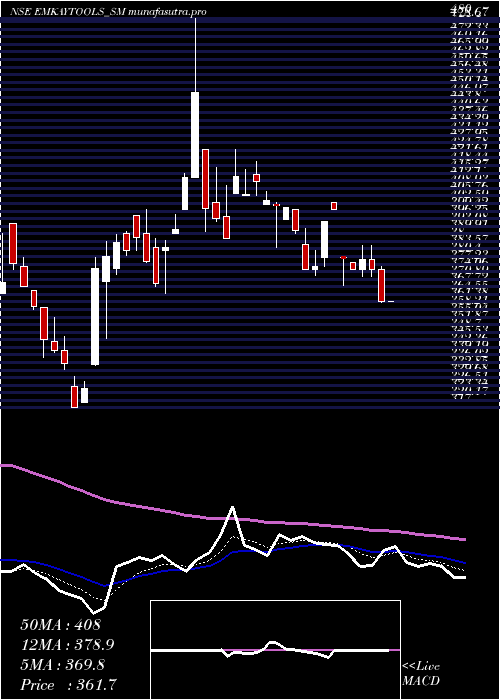Screen dimensions: 500x700
Task: Click the 12MA : 378.9 label
Action: [x=67, y=645]
